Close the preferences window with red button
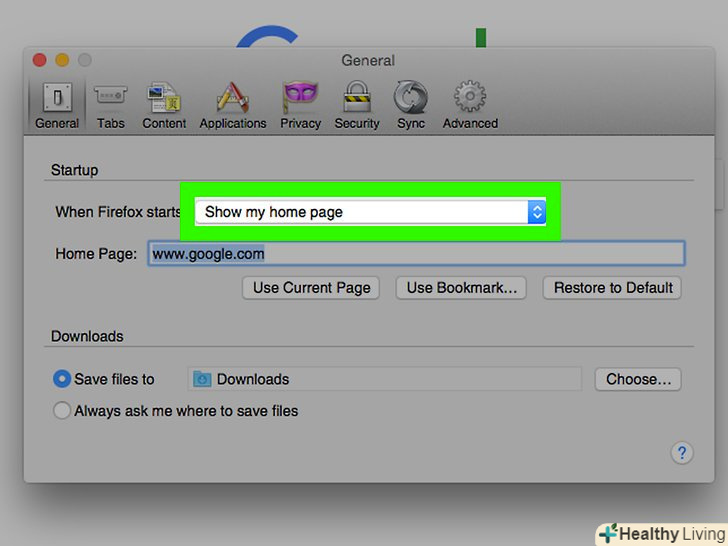The image size is (728, 546). (39, 60)
